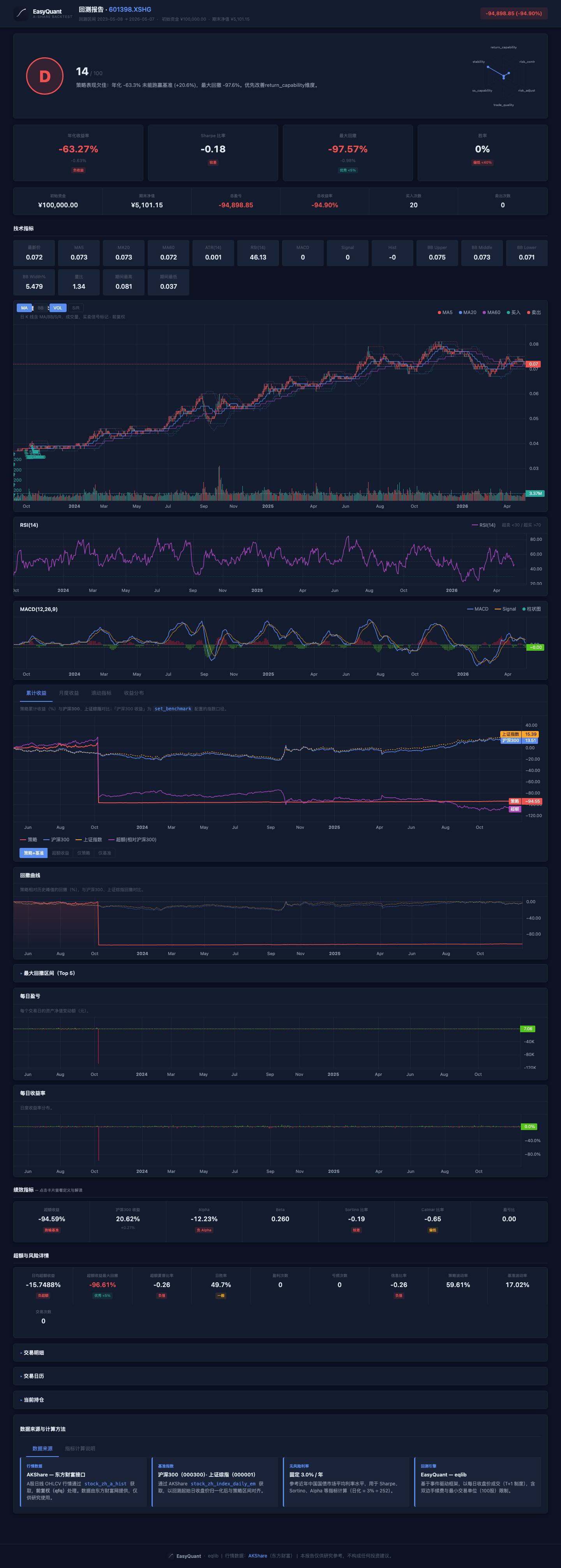Open the 指标计算说明 tab

coord(80,1449)
